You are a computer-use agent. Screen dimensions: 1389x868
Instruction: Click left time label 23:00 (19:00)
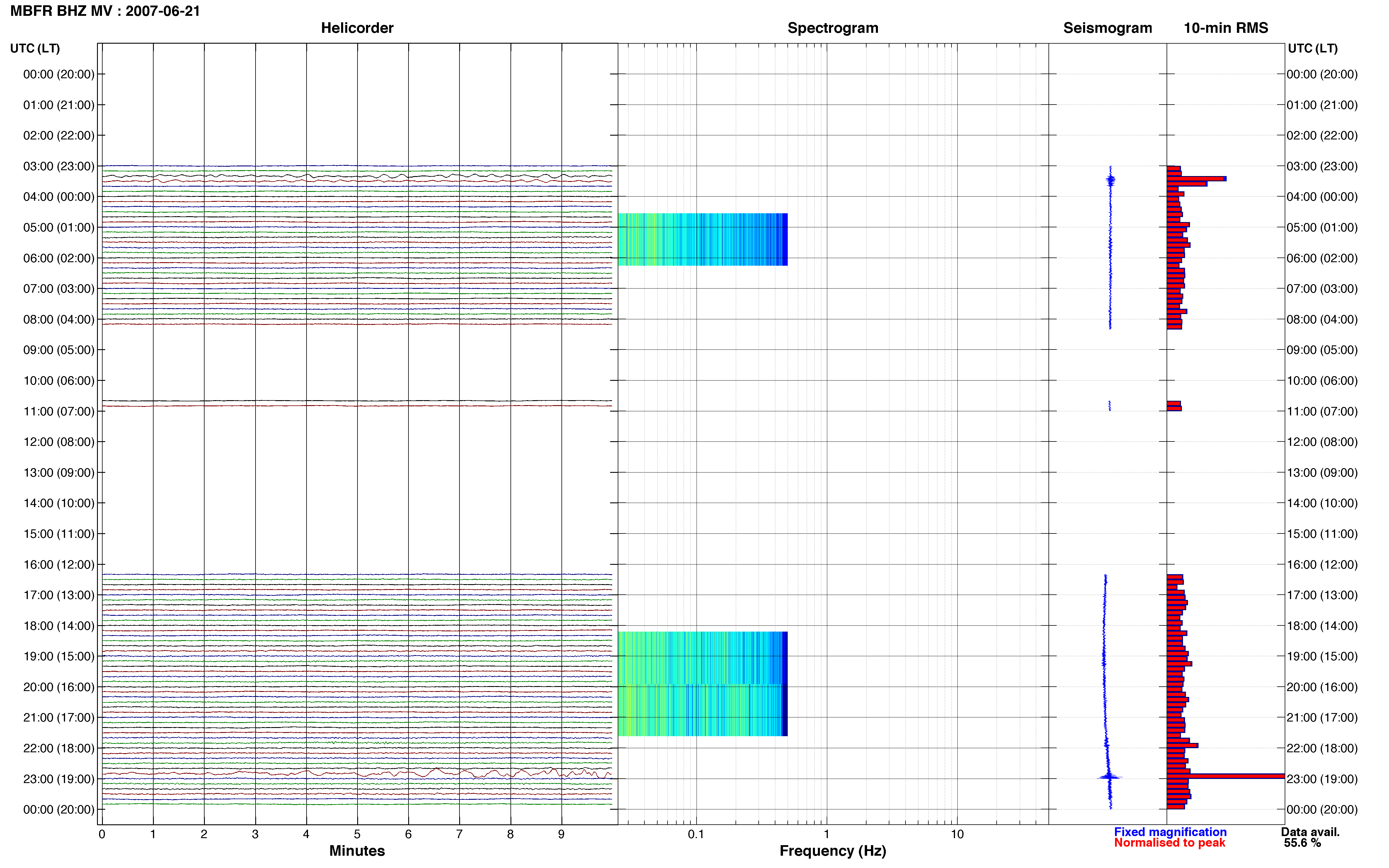59,779
